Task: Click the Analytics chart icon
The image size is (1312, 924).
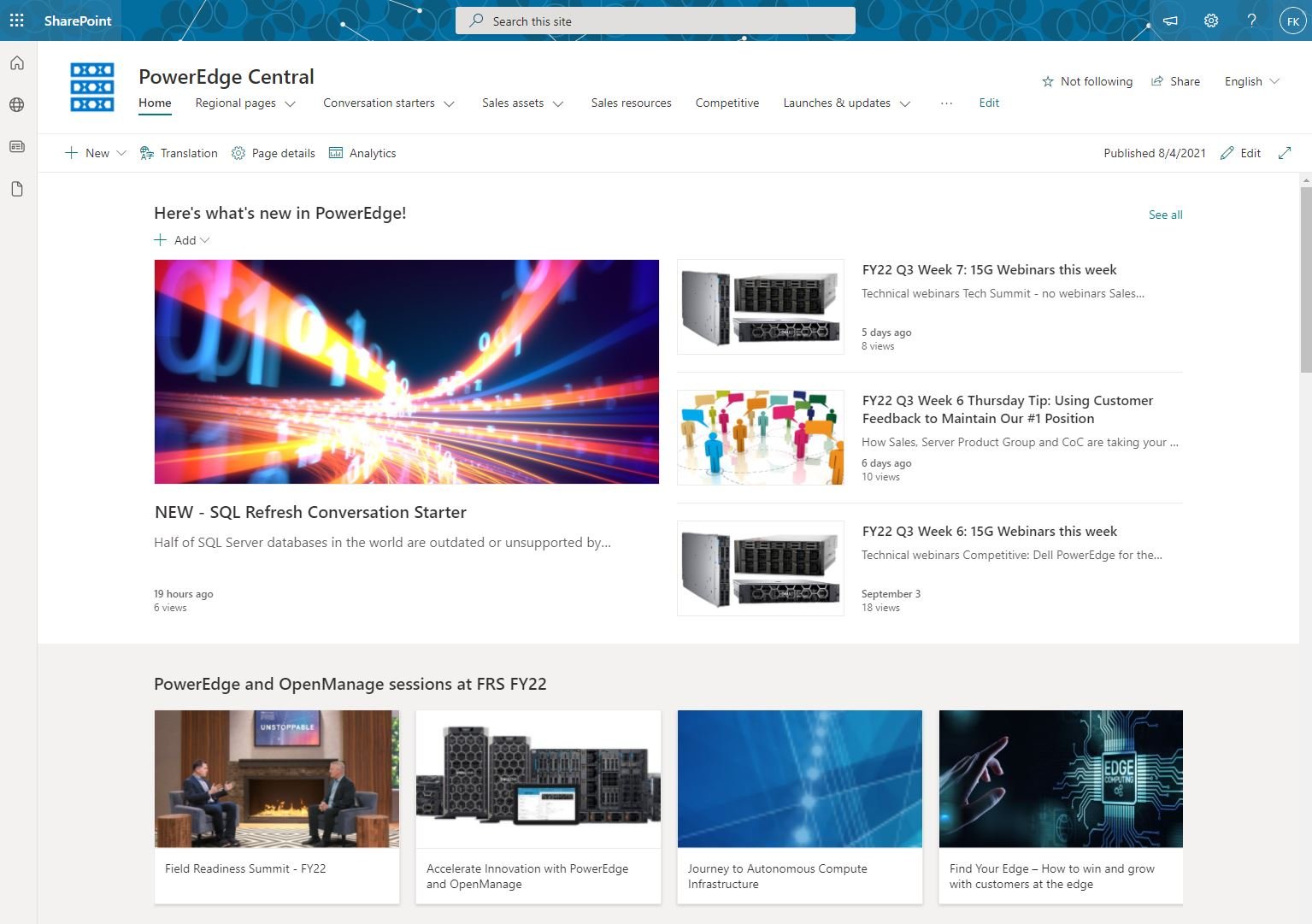Action: pos(336,153)
